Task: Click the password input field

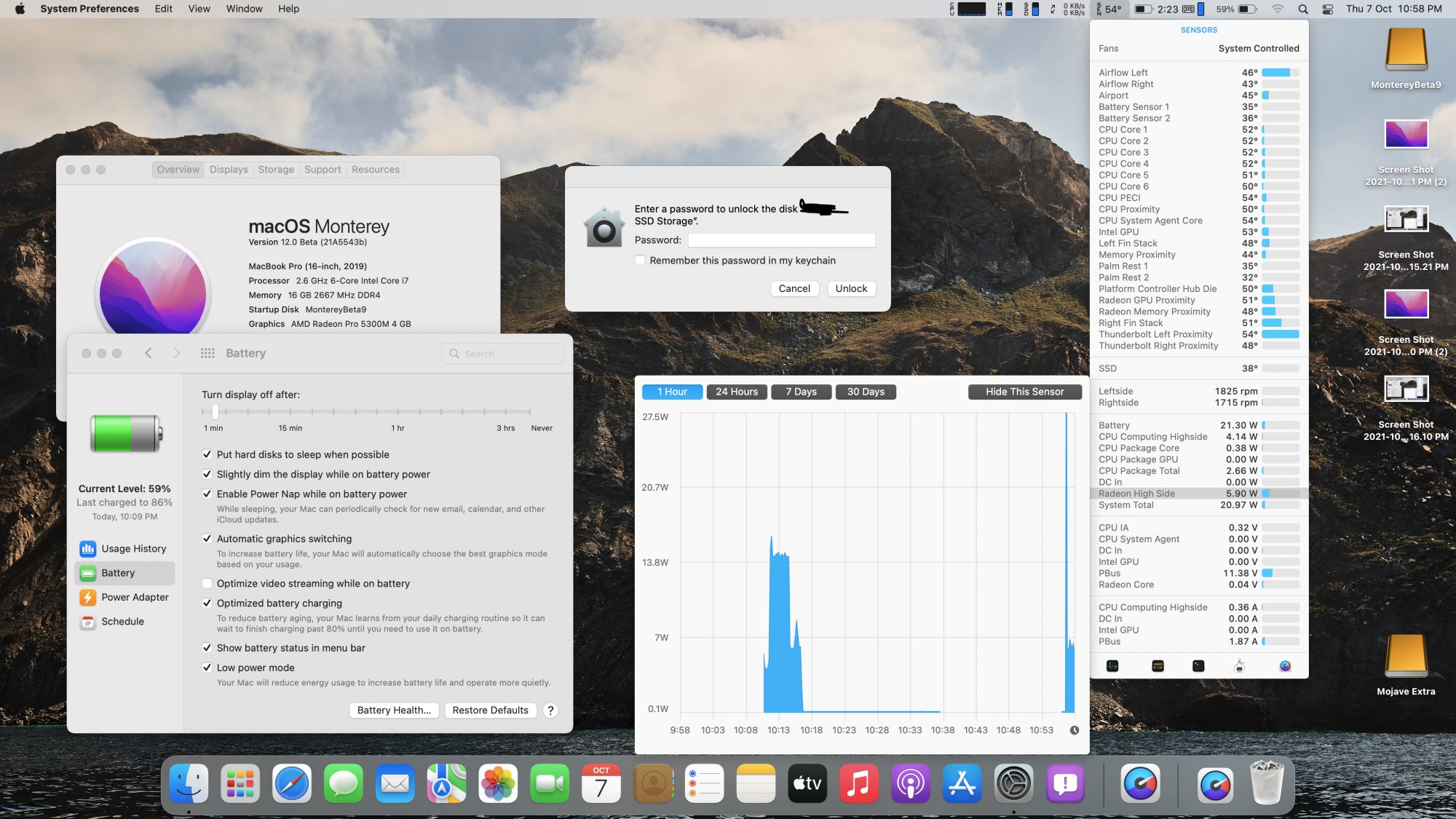Action: pyautogui.click(x=782, y=240)
